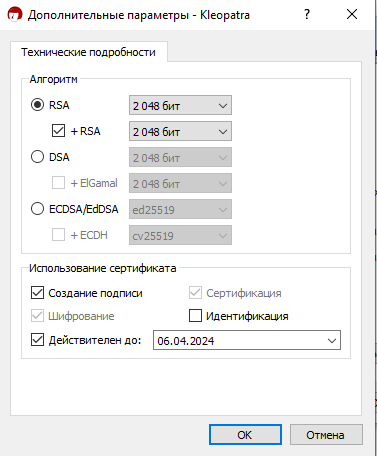Click the date field showing 06.04.2024
This screenshot has height=456, width=377.
click(x=247, y=340)
